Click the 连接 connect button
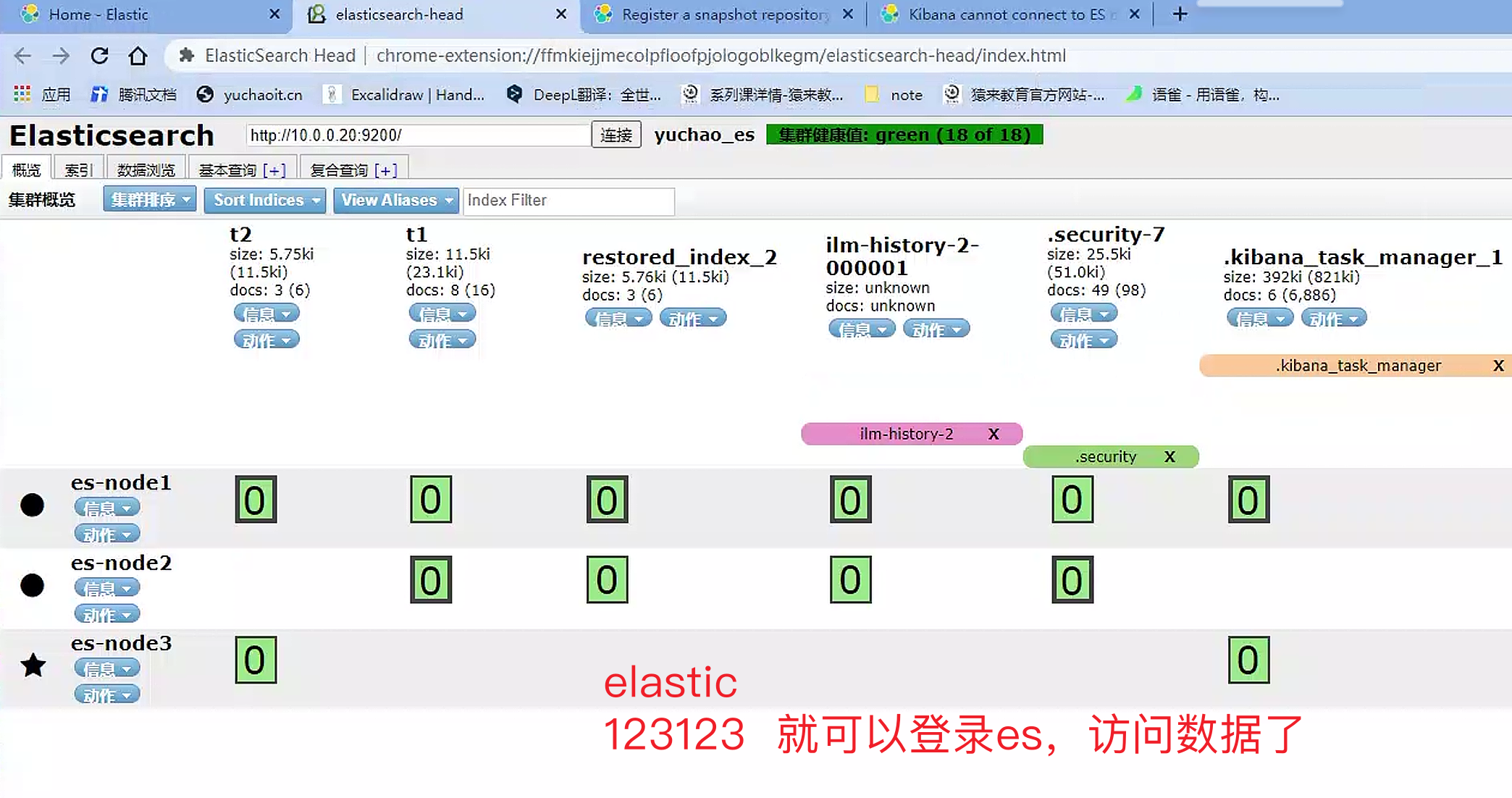 coord(616,134)
